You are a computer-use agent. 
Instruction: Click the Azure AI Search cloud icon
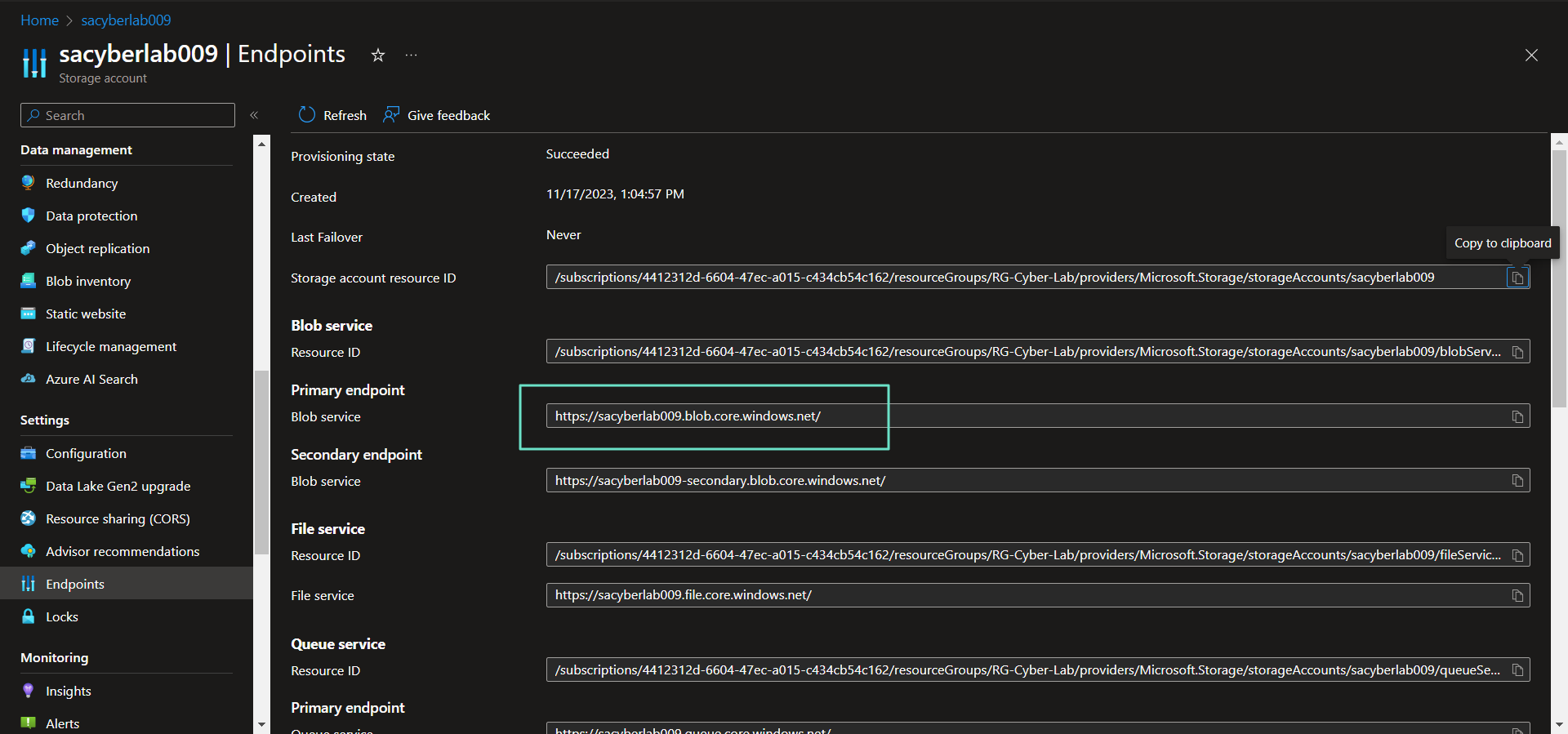click(29, 379)
